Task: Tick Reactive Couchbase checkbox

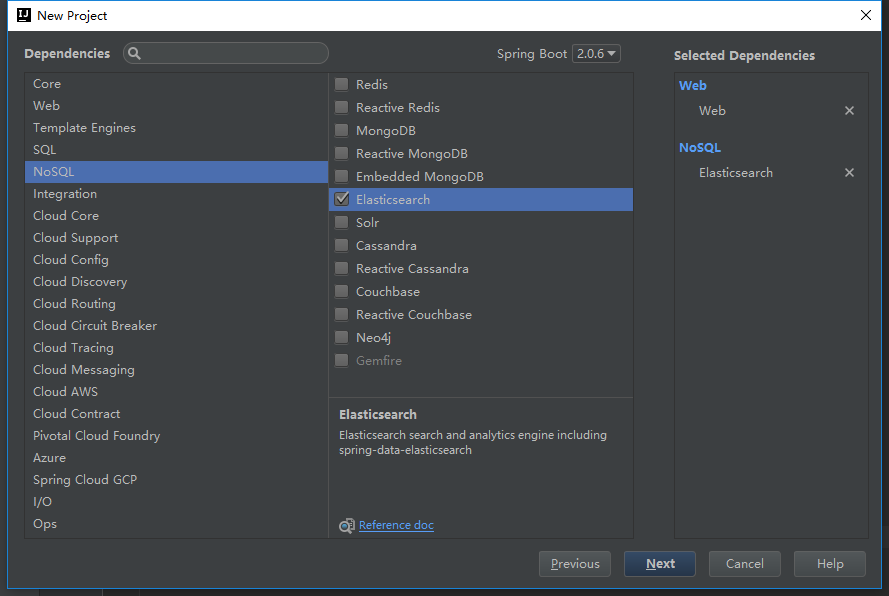Action: coord(341,314)
